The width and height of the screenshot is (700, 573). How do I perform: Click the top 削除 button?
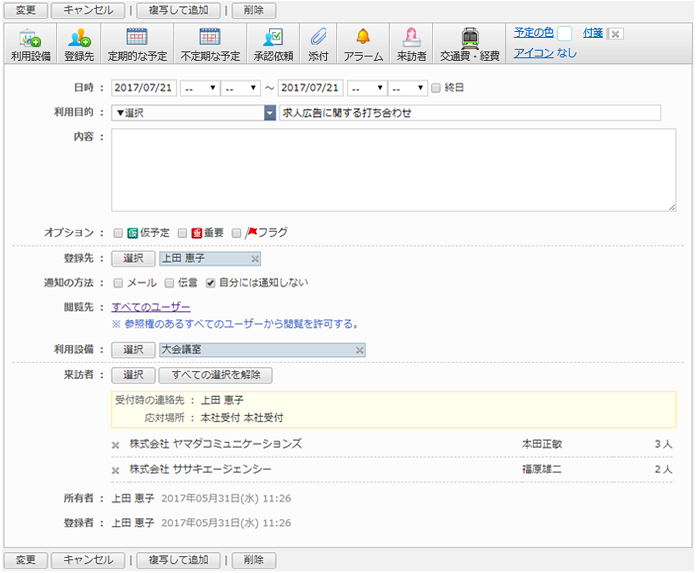[254, 10]
